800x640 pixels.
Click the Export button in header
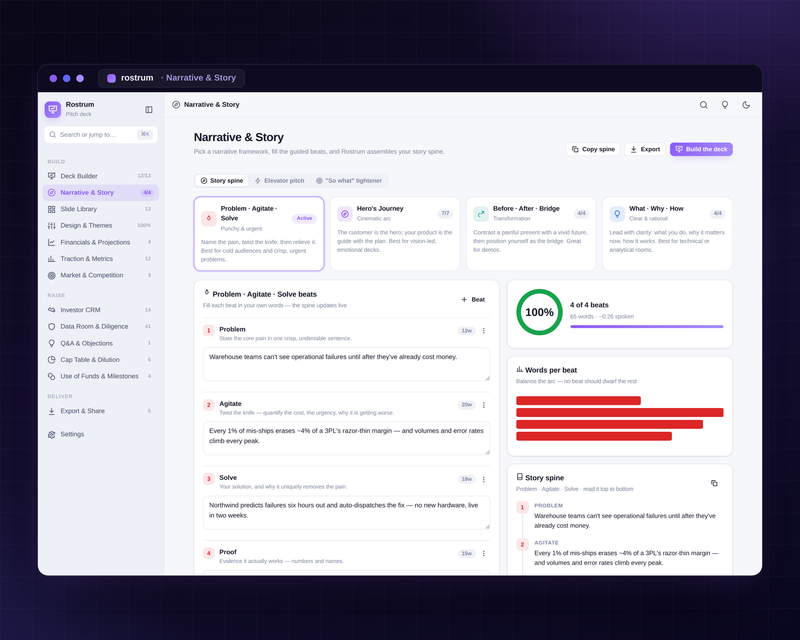(645, 149)
